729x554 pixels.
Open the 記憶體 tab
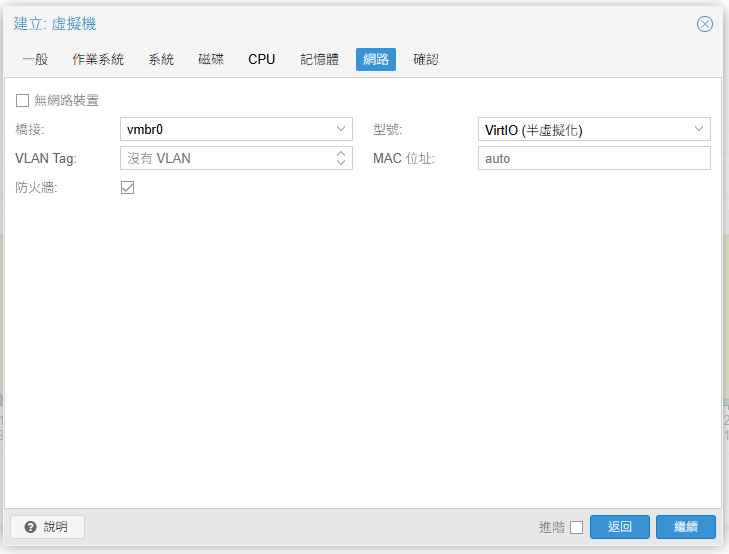click(x=320, y=59)
